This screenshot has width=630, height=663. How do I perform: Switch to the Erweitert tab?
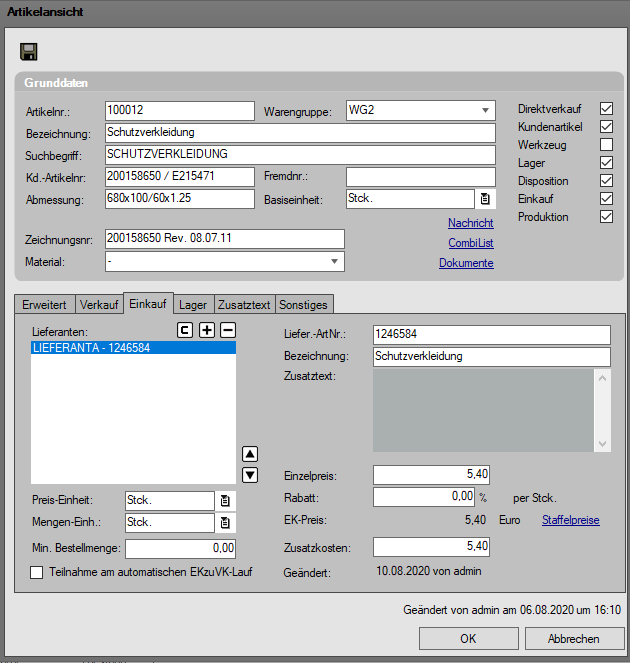(44, 305)
